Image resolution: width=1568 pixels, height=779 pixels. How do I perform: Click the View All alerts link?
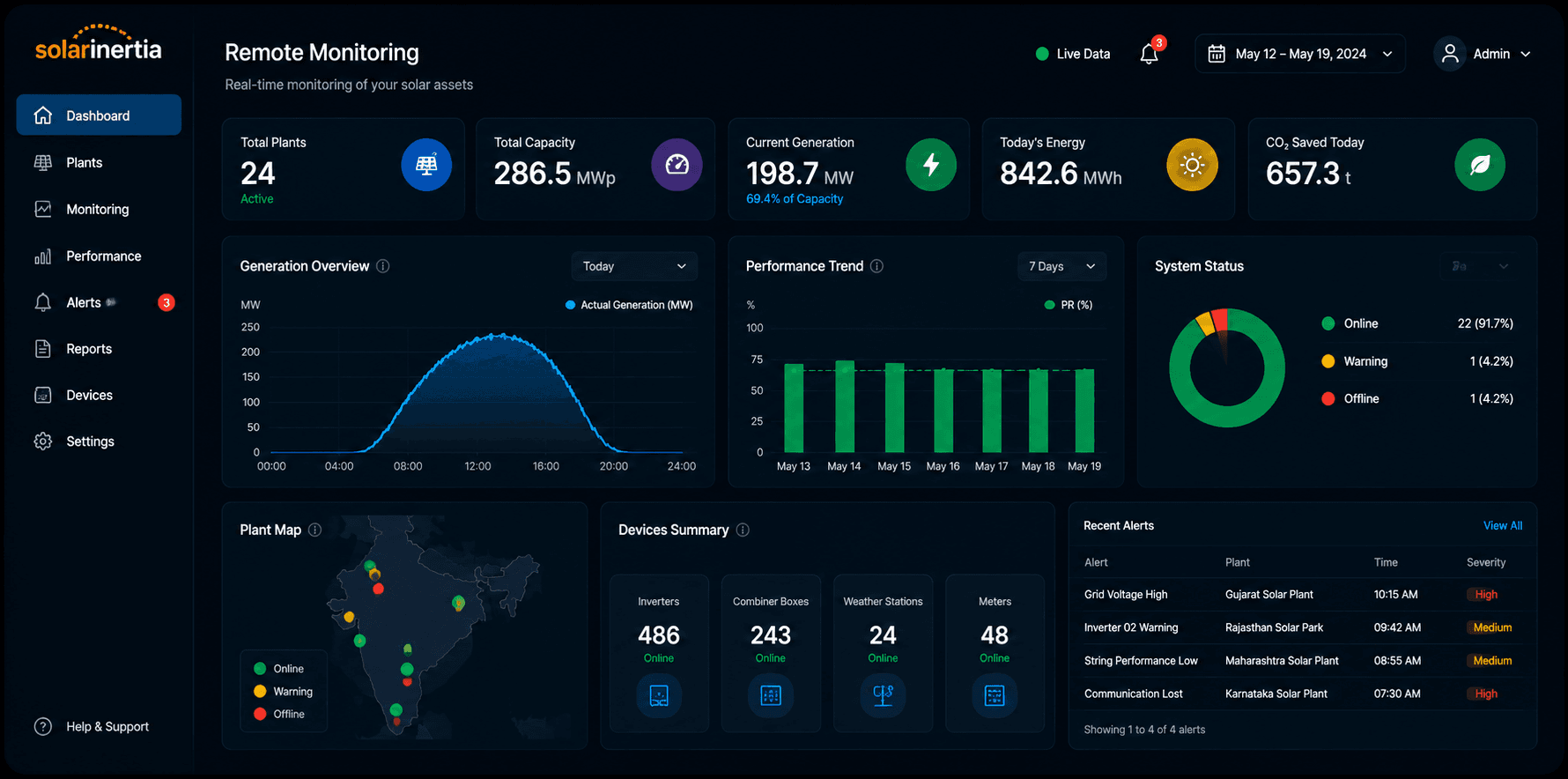[1503, 525]
